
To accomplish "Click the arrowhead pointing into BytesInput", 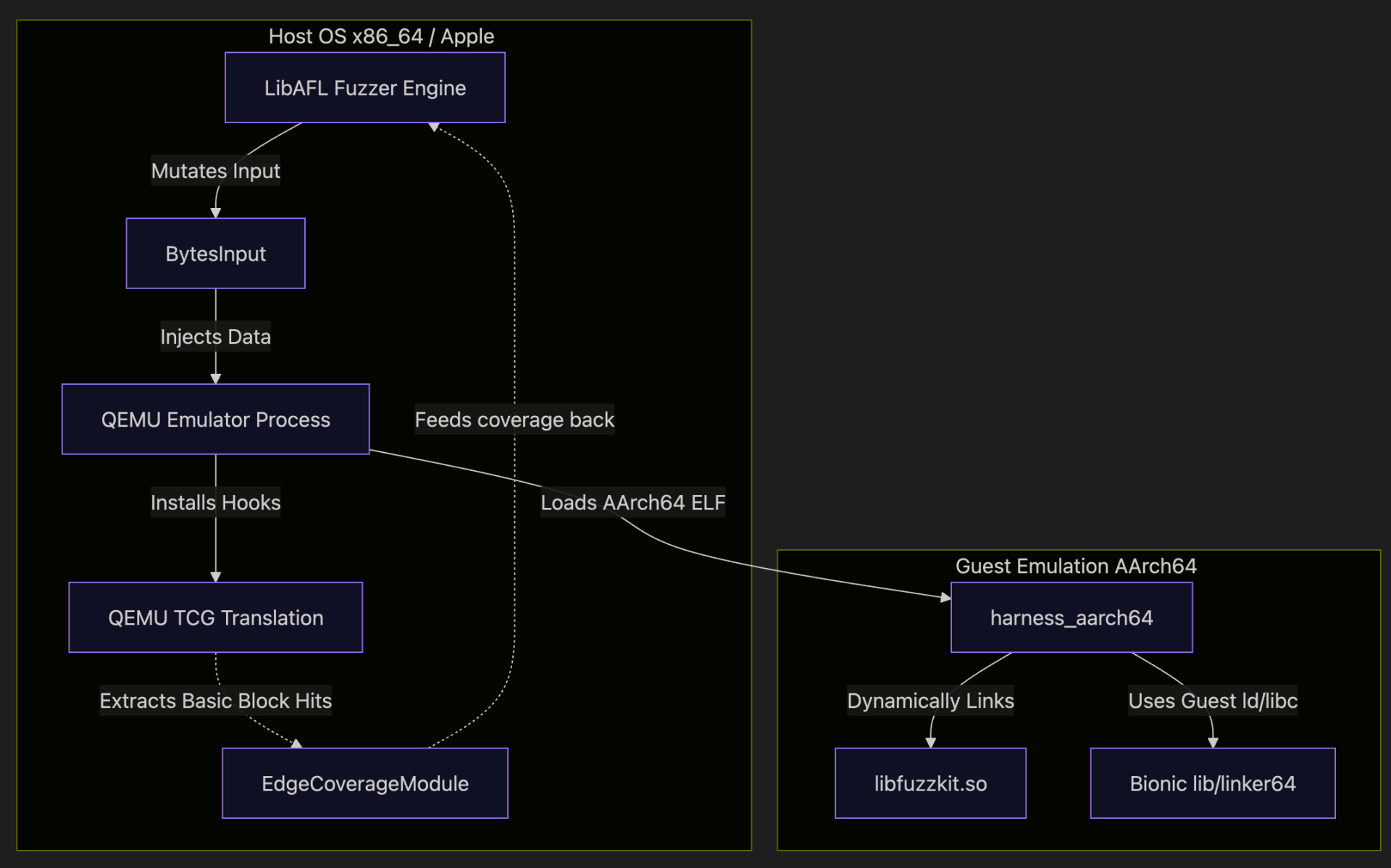I will point(215,213).
